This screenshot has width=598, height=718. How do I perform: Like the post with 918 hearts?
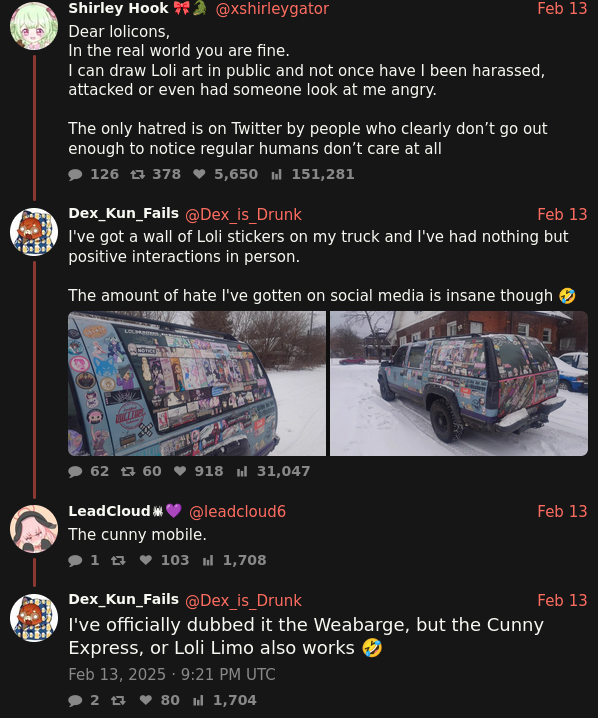click(x=180, y=471)
